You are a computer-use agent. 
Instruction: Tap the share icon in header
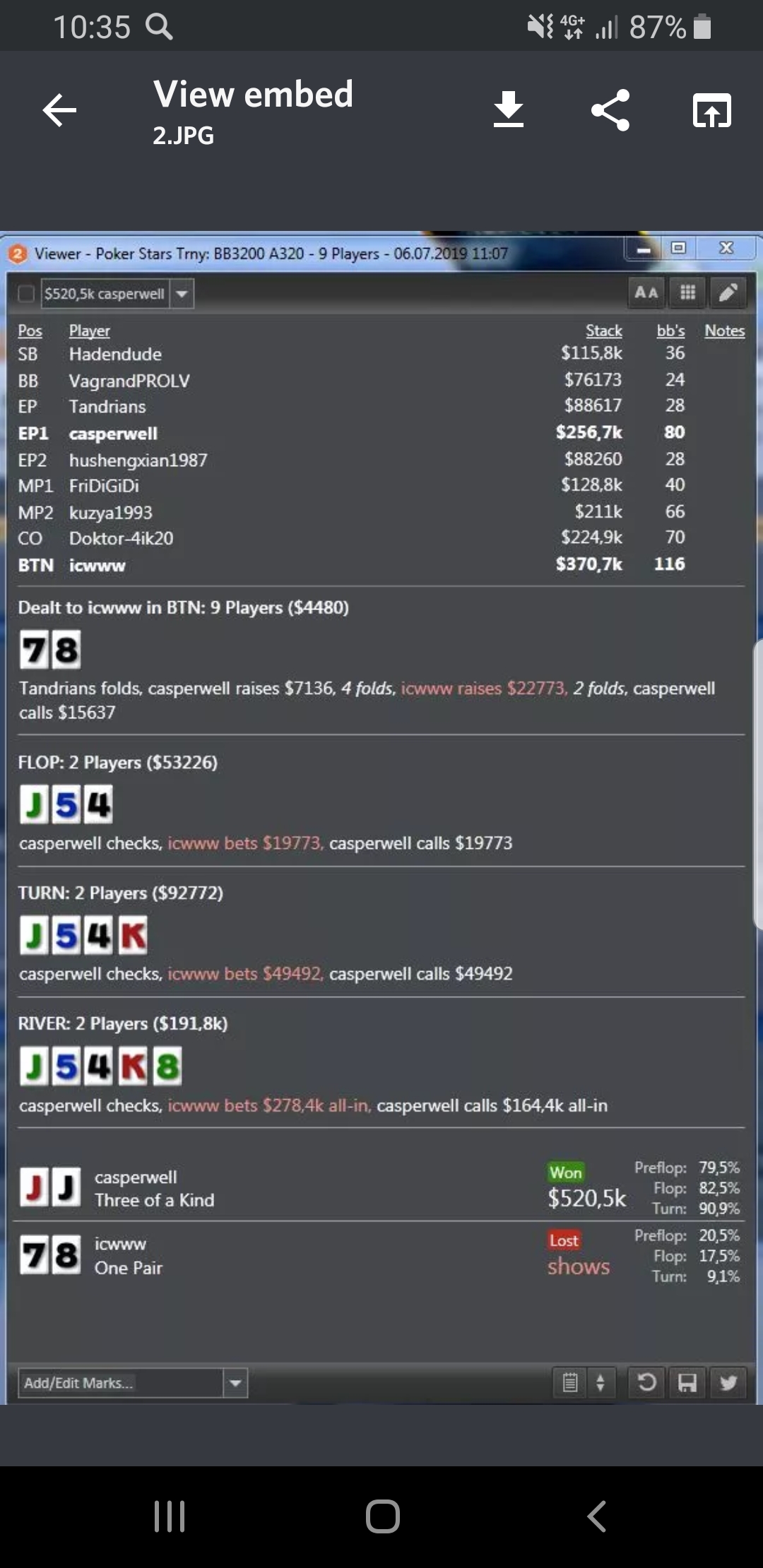click(610, 110)
